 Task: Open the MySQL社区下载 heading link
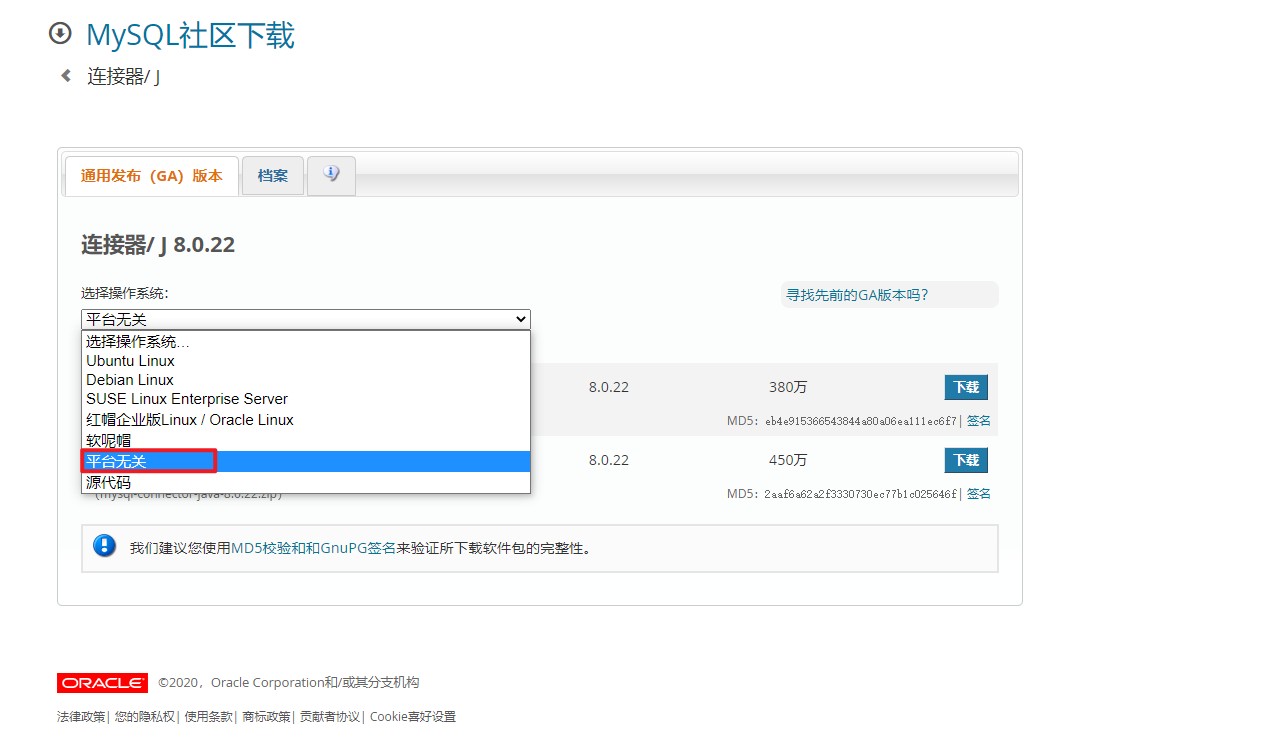point(191,35)
